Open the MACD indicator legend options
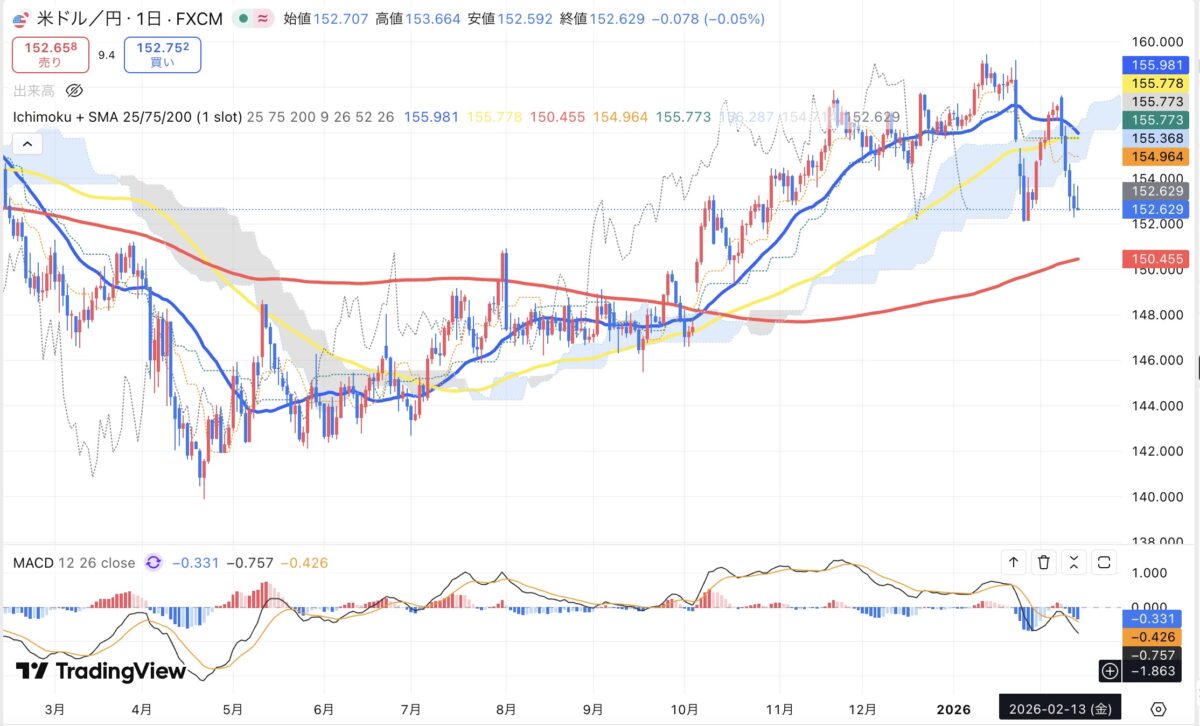Viewport: 1200px width, 726px height. (73, 563)
